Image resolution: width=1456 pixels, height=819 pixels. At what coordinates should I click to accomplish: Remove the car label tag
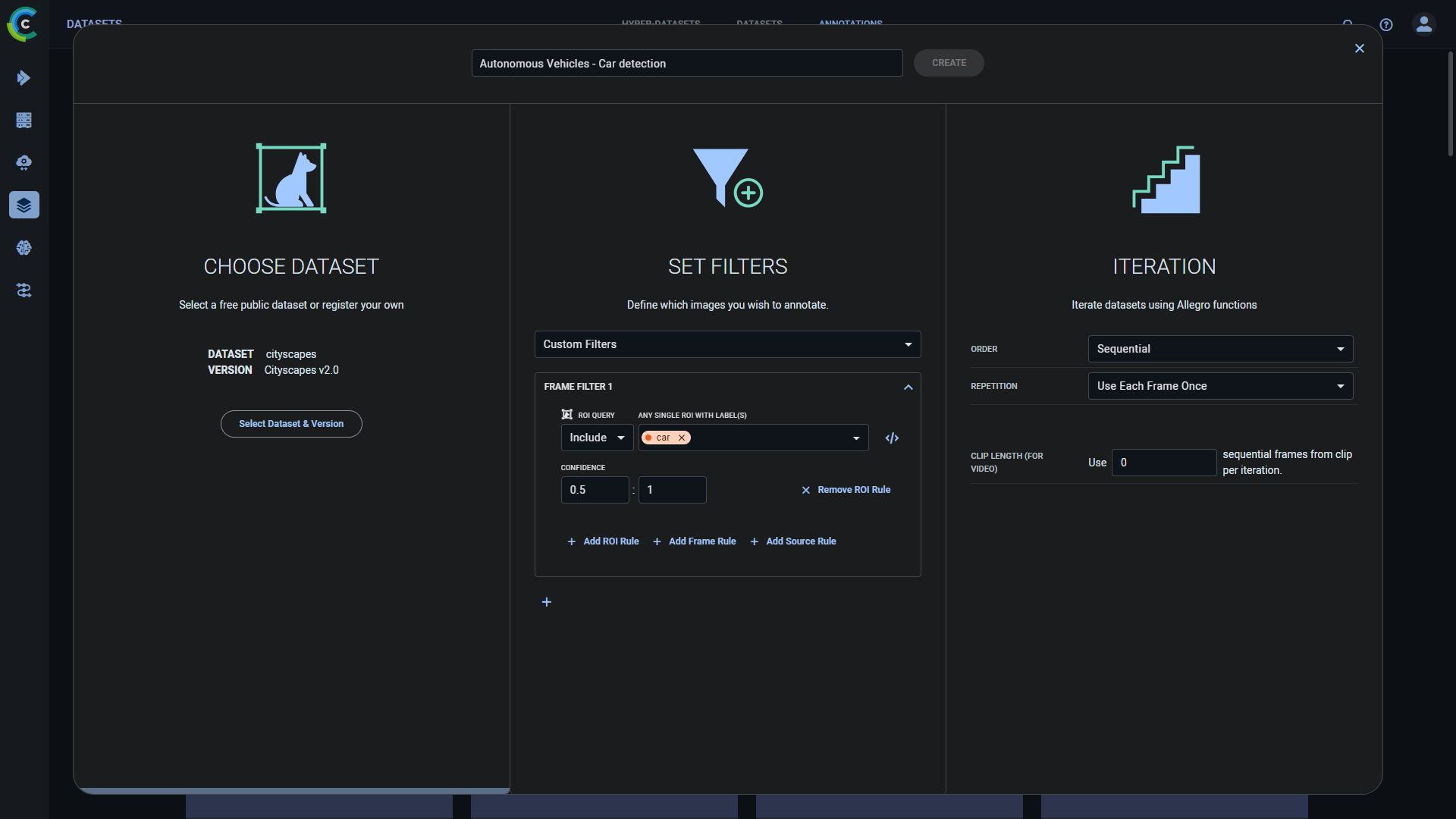point(682,438)
